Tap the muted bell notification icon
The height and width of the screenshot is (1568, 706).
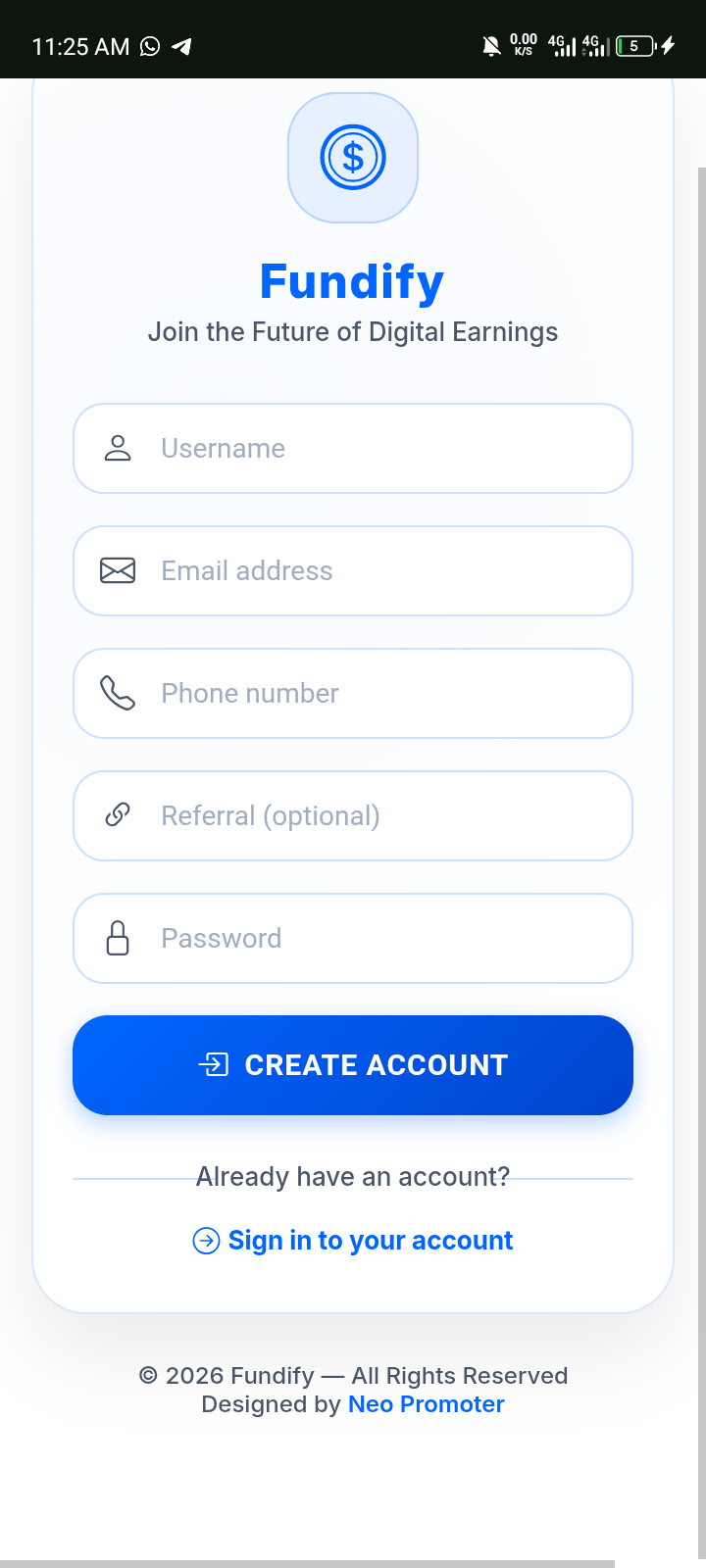pos(491,46)
